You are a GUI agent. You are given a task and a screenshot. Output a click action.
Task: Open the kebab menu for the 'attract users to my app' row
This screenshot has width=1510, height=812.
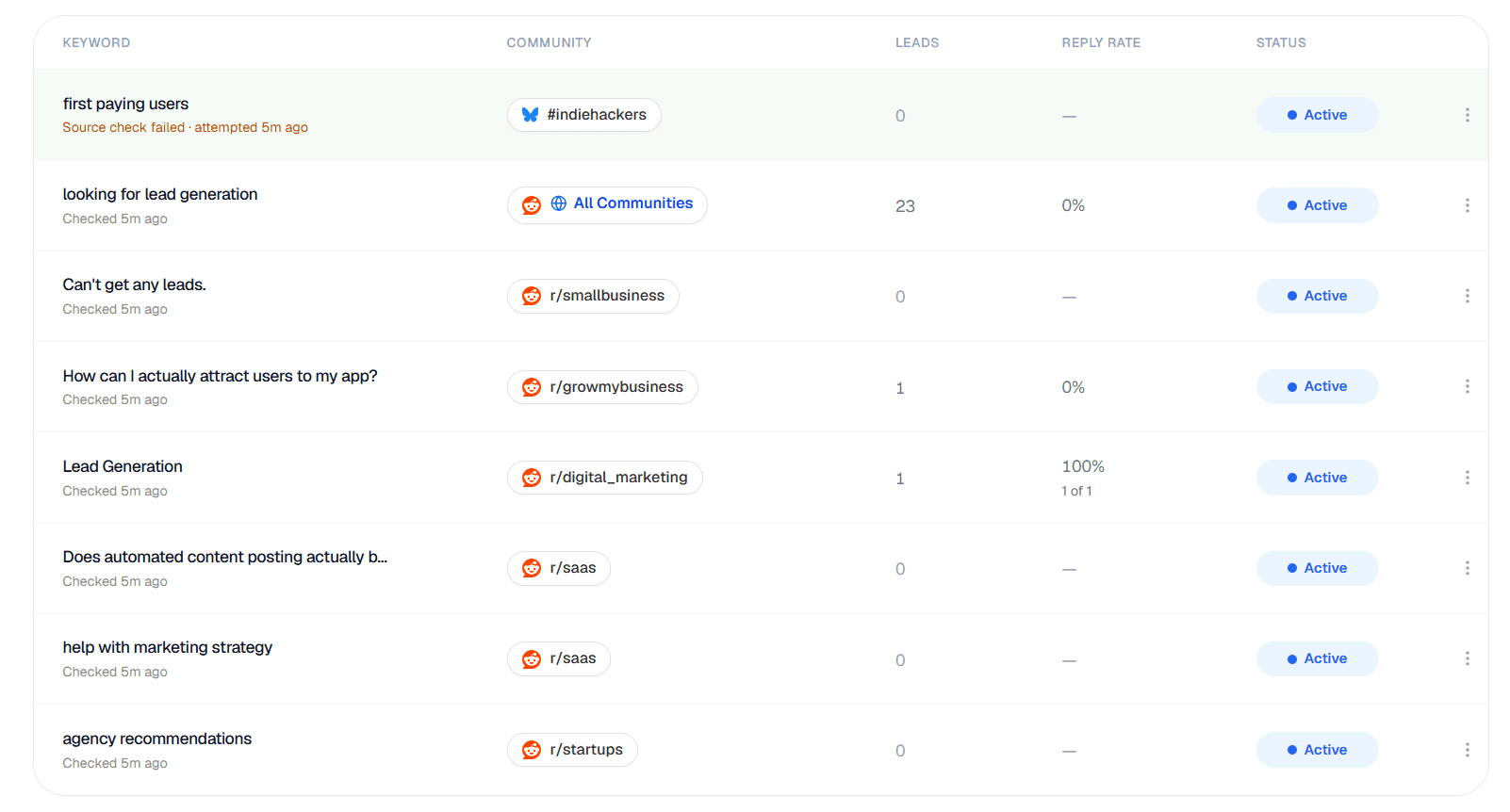coord(1467,386)
